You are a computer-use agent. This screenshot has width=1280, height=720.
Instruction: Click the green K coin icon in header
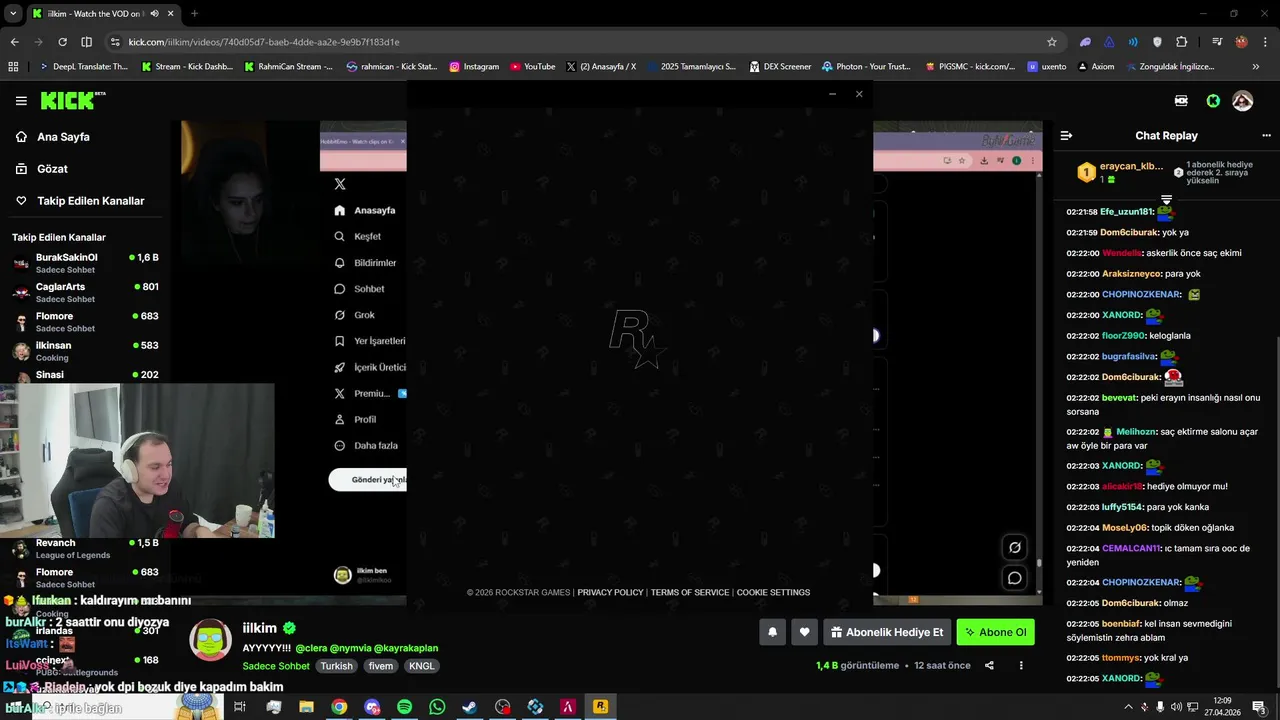[x=1213, y=101]
